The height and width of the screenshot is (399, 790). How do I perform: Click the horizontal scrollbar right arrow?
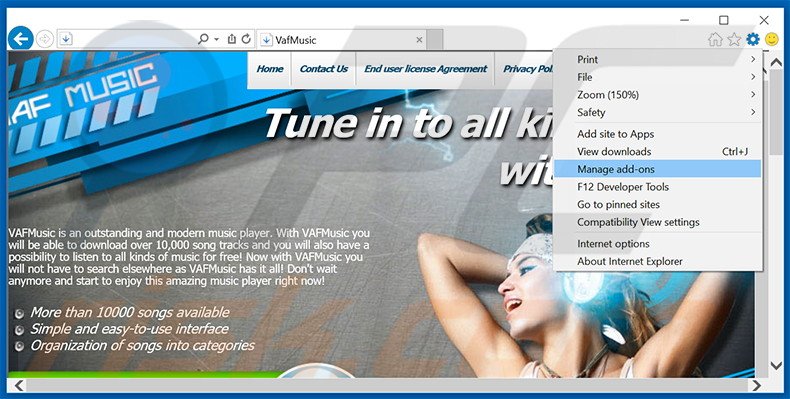[x=756, y=385]
